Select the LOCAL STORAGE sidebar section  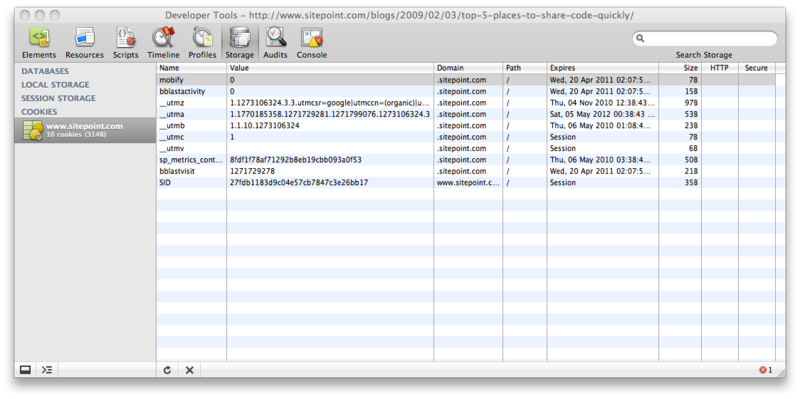55,85
